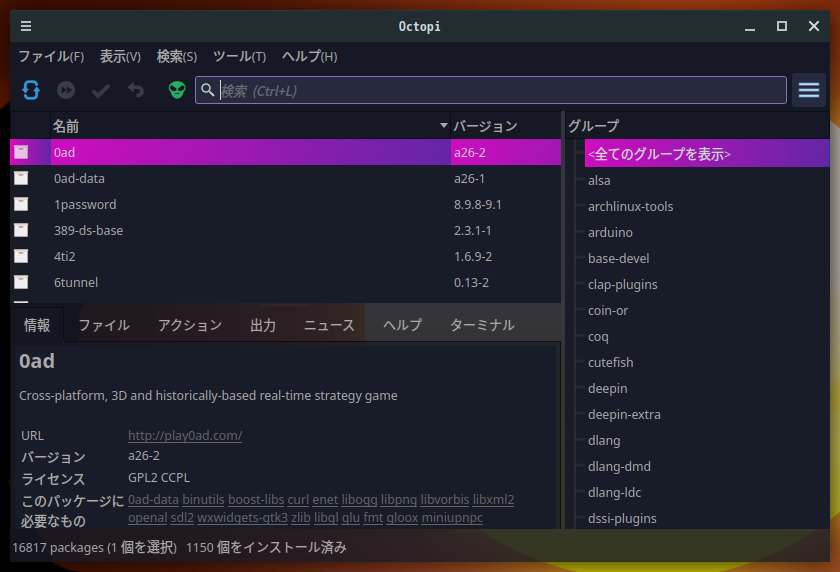Select the arduino group
840x572 pixels.
coord(610,232)
